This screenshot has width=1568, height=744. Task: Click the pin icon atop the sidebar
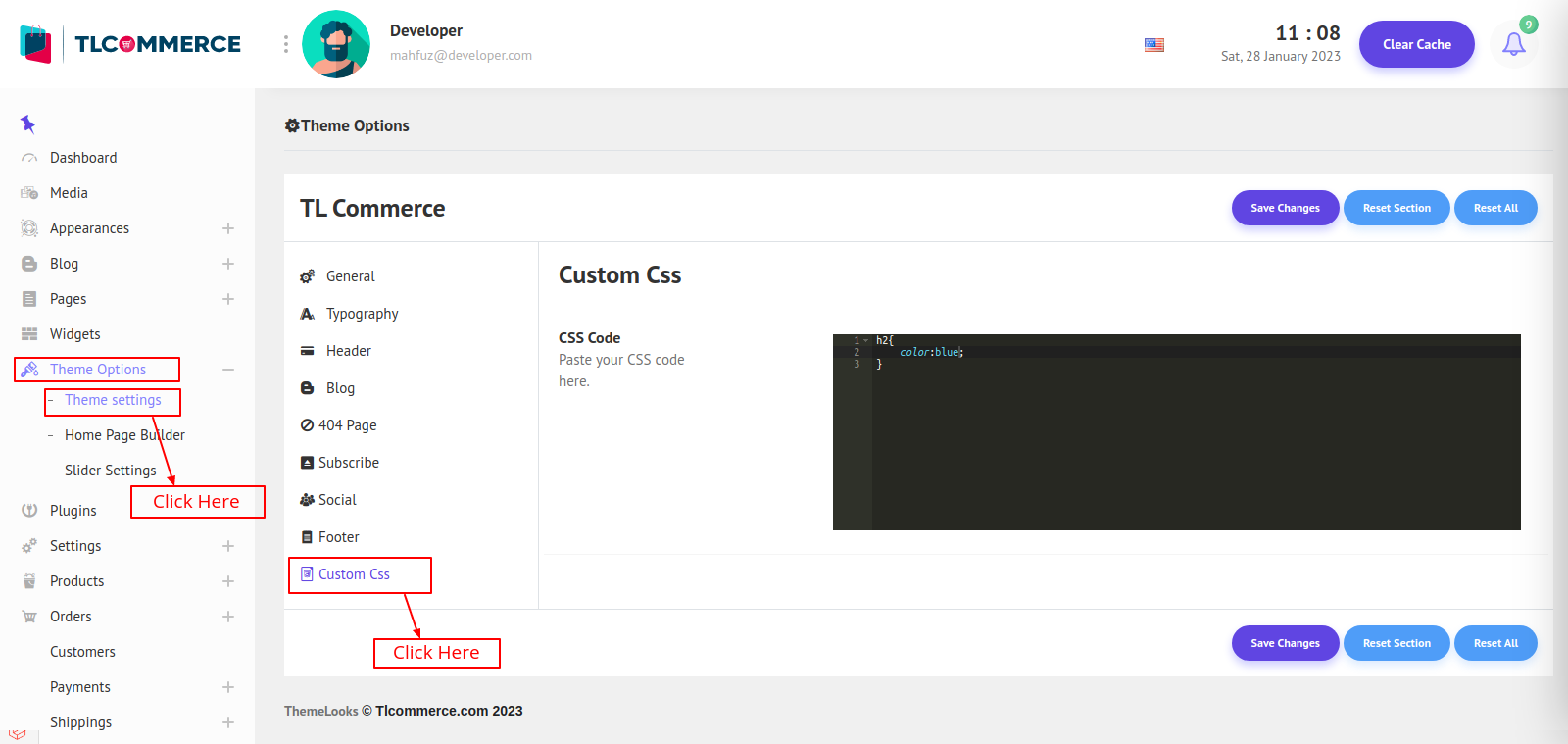tap(27, 124)
